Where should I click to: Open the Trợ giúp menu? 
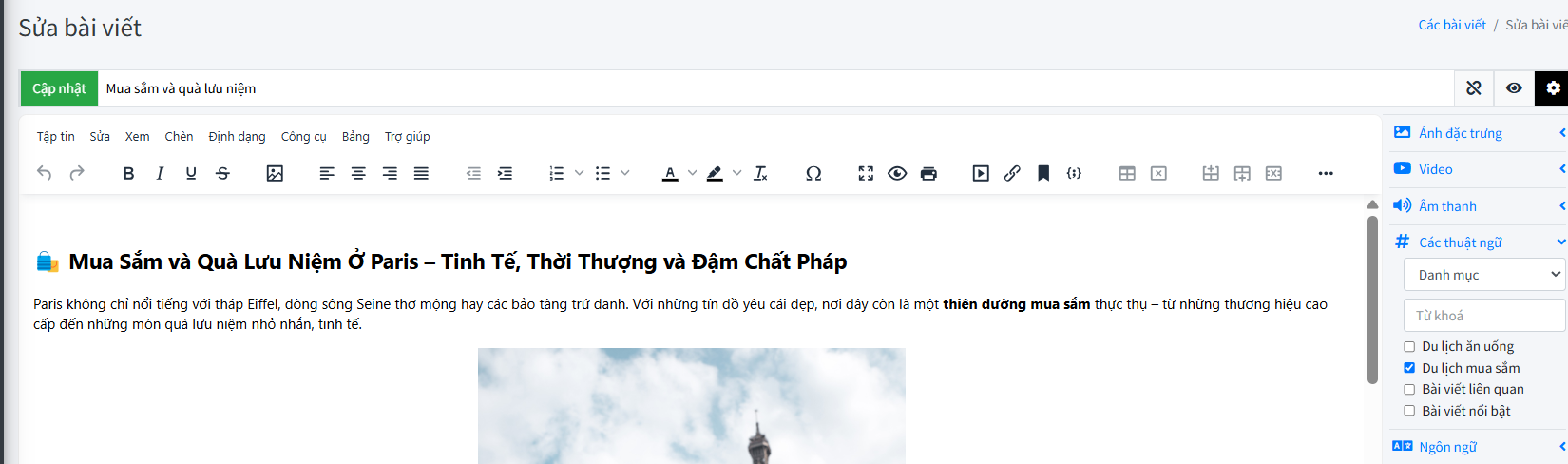tap(407, 137)
